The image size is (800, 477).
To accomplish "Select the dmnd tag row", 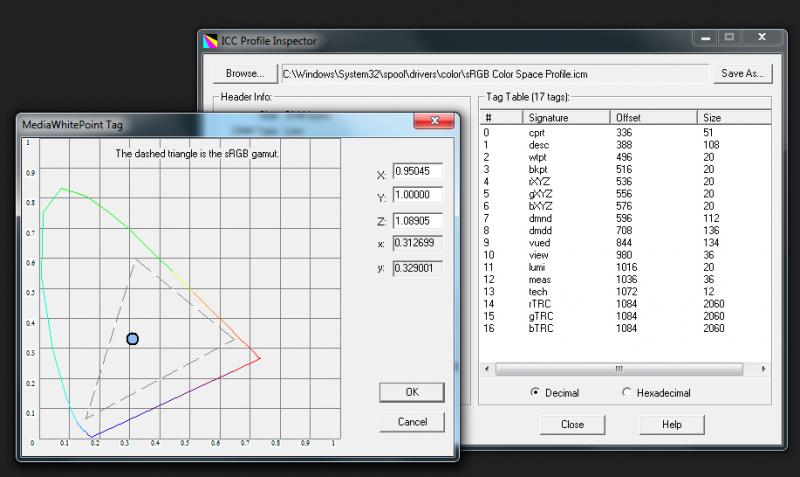I will point(626,218).
